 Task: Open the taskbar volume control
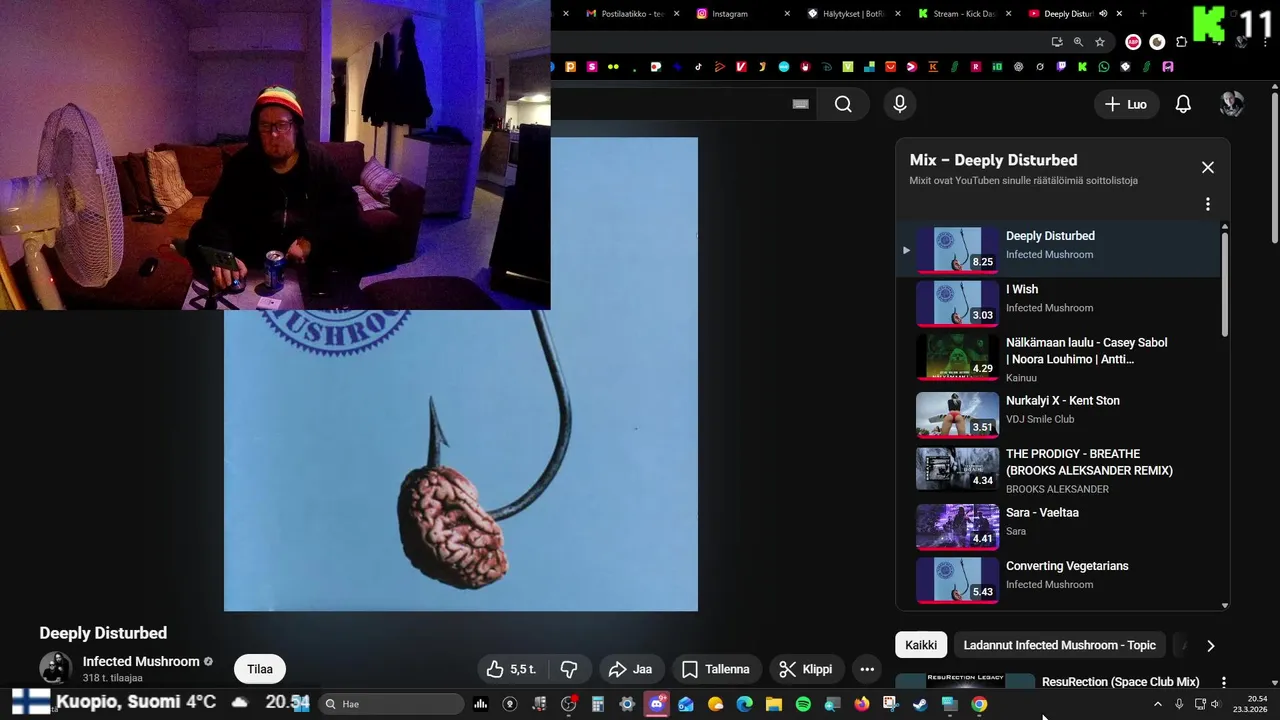pos(1216,704)
